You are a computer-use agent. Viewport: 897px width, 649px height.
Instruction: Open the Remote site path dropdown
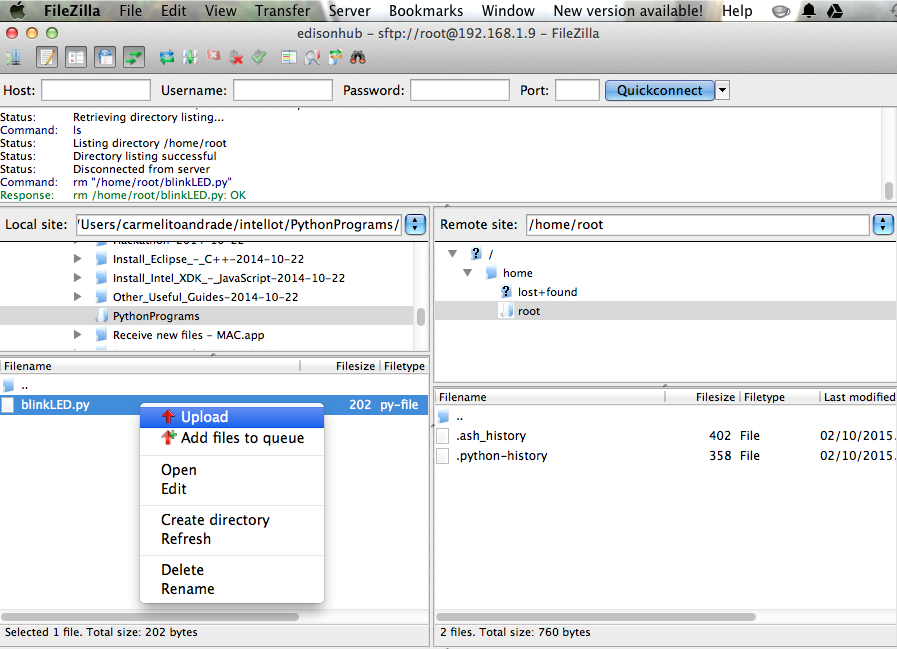(883, 224)
